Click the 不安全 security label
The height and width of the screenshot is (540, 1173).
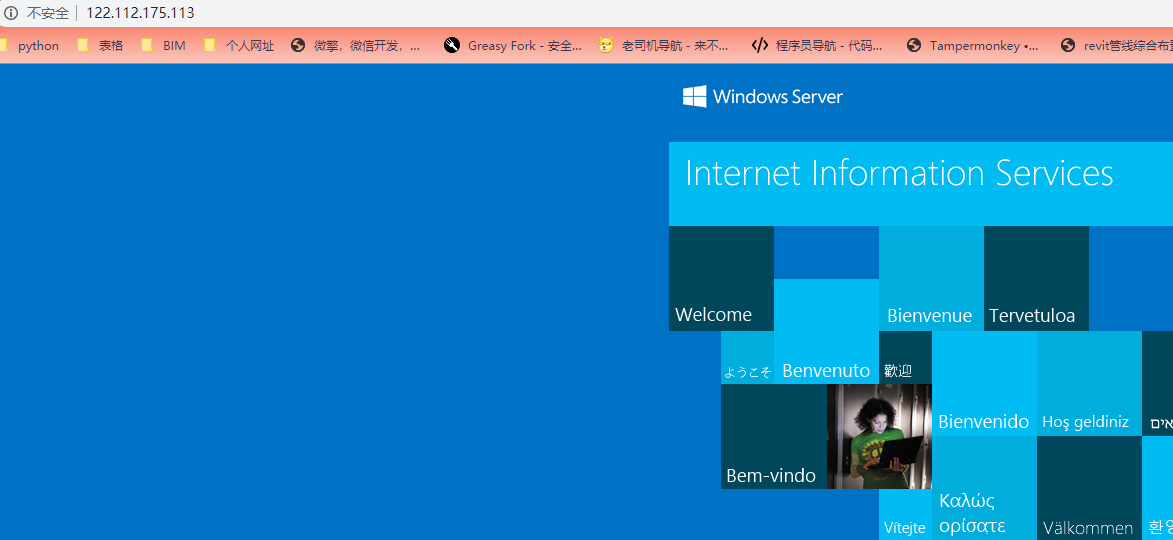[x=48, y=13]
